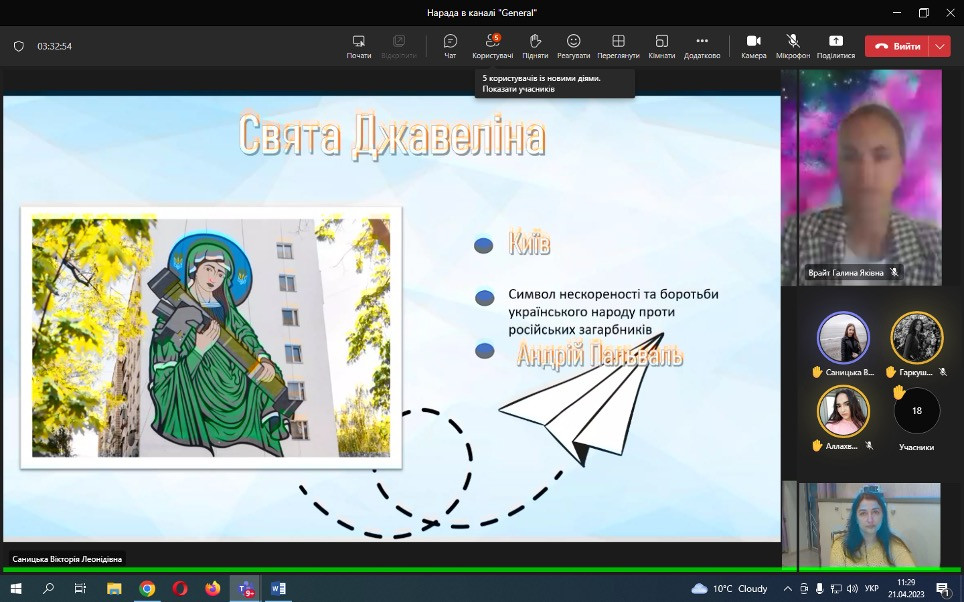
Task: Click Показати учасників in the tooltip
Action: [518, 89]
